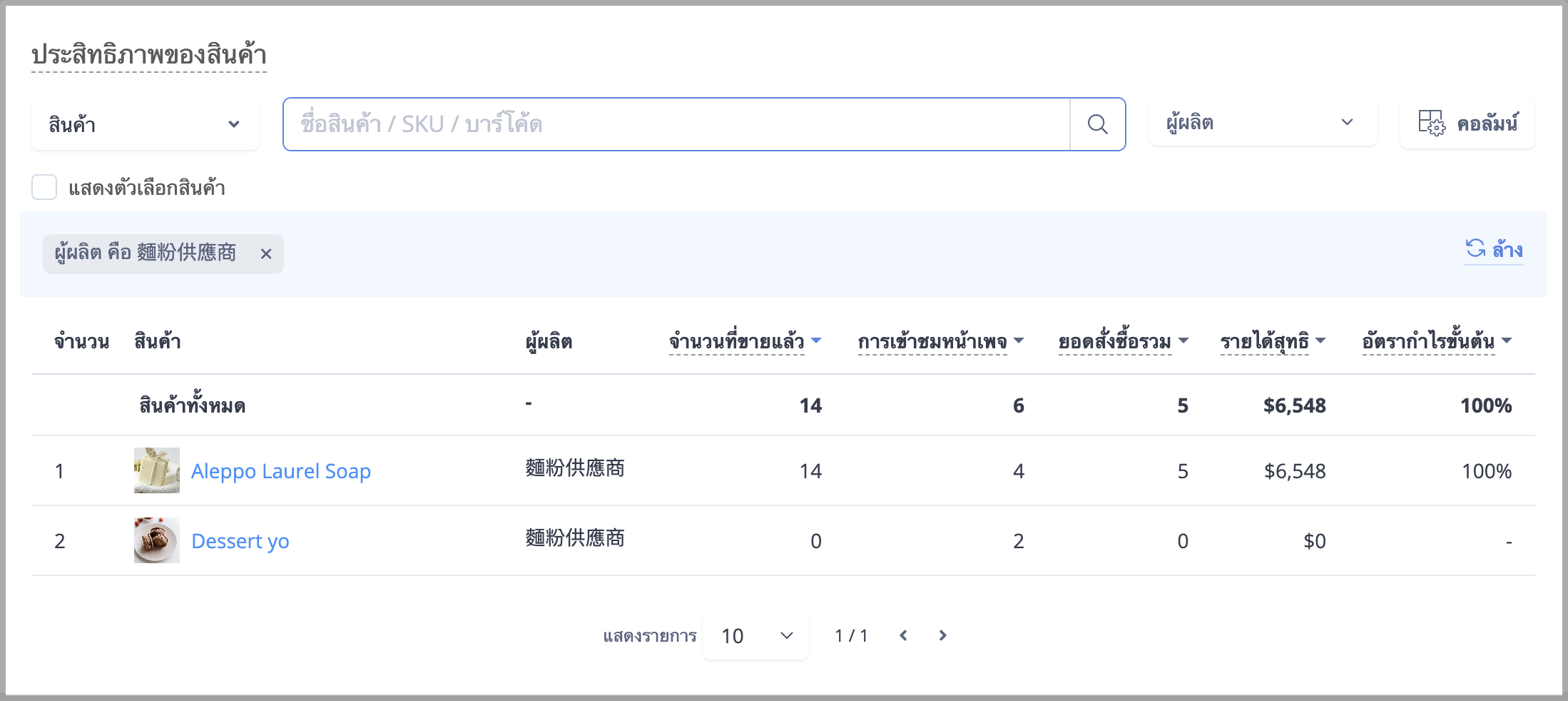This screenshot has height=701, width=1568.
Task: Click the สินค้าทั้งหมด total row label
Action: (x=193, y=405)
